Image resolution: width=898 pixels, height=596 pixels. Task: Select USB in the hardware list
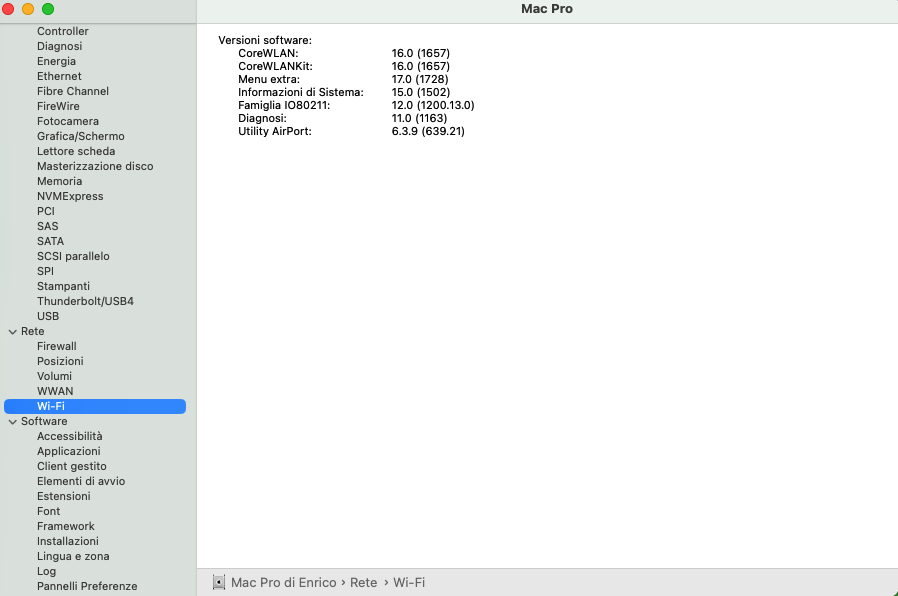pyautogui.click(x=48, y=316)
